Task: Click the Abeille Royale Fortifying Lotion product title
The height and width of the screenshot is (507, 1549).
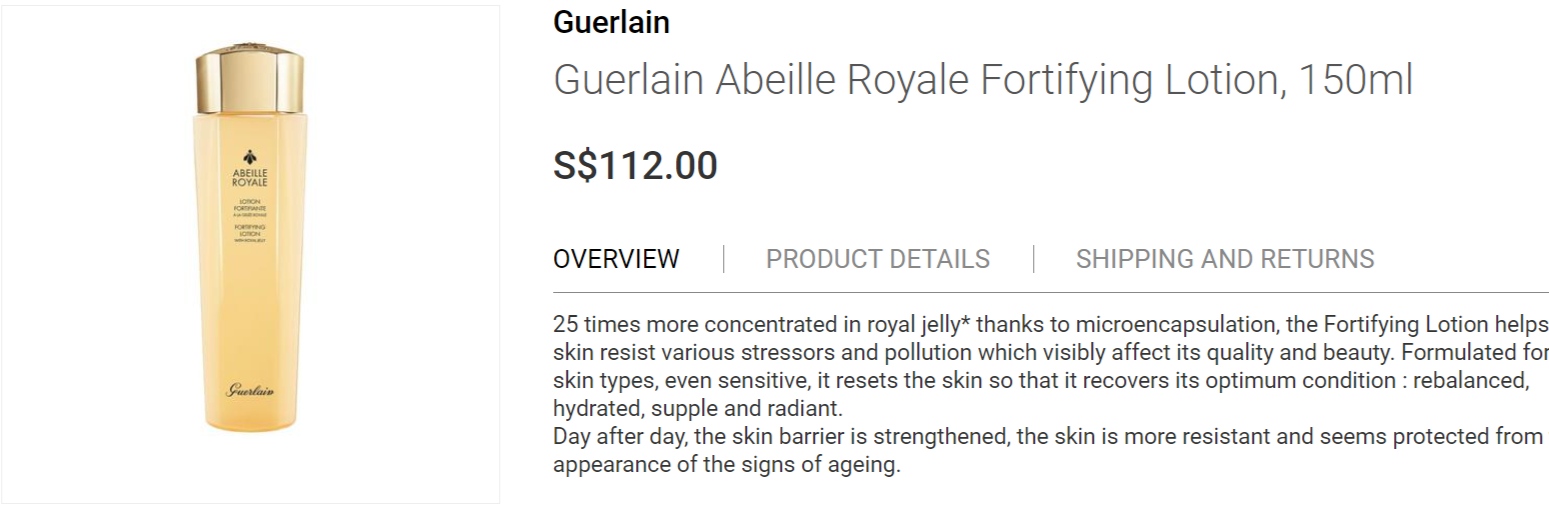Action: [982, 80]
